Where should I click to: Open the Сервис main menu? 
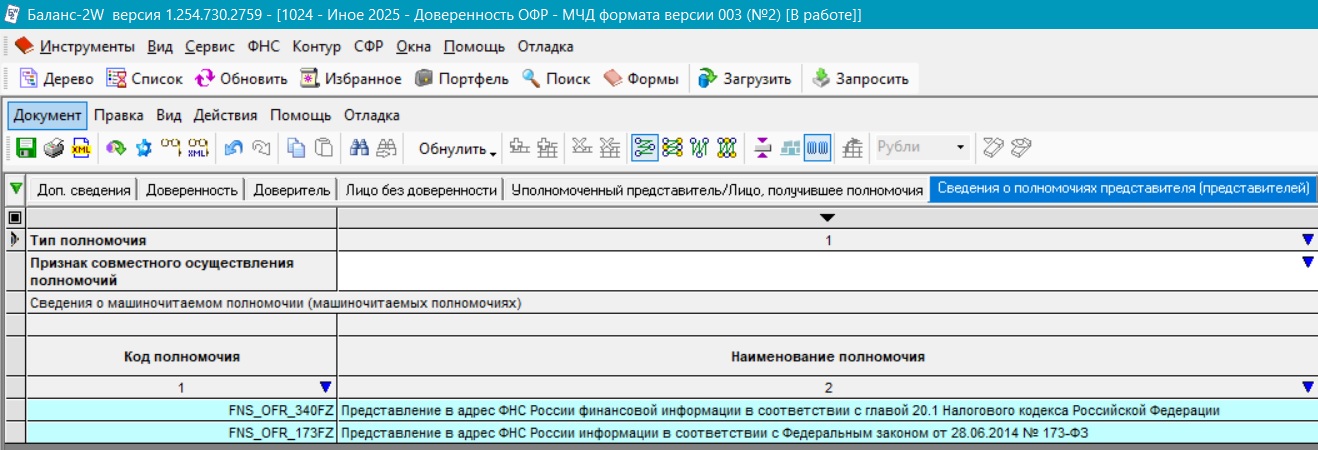click(210, 46)
